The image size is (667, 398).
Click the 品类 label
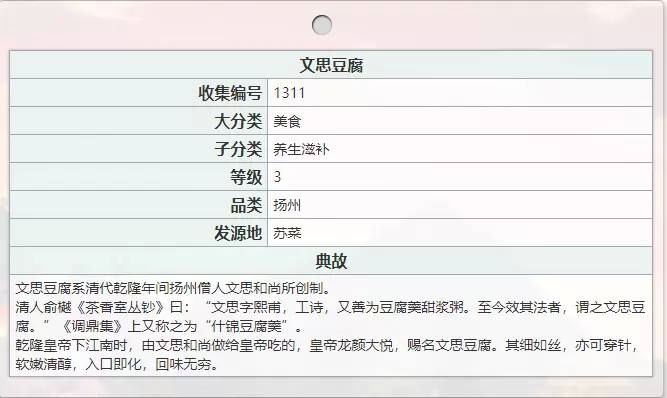point(246,205)
